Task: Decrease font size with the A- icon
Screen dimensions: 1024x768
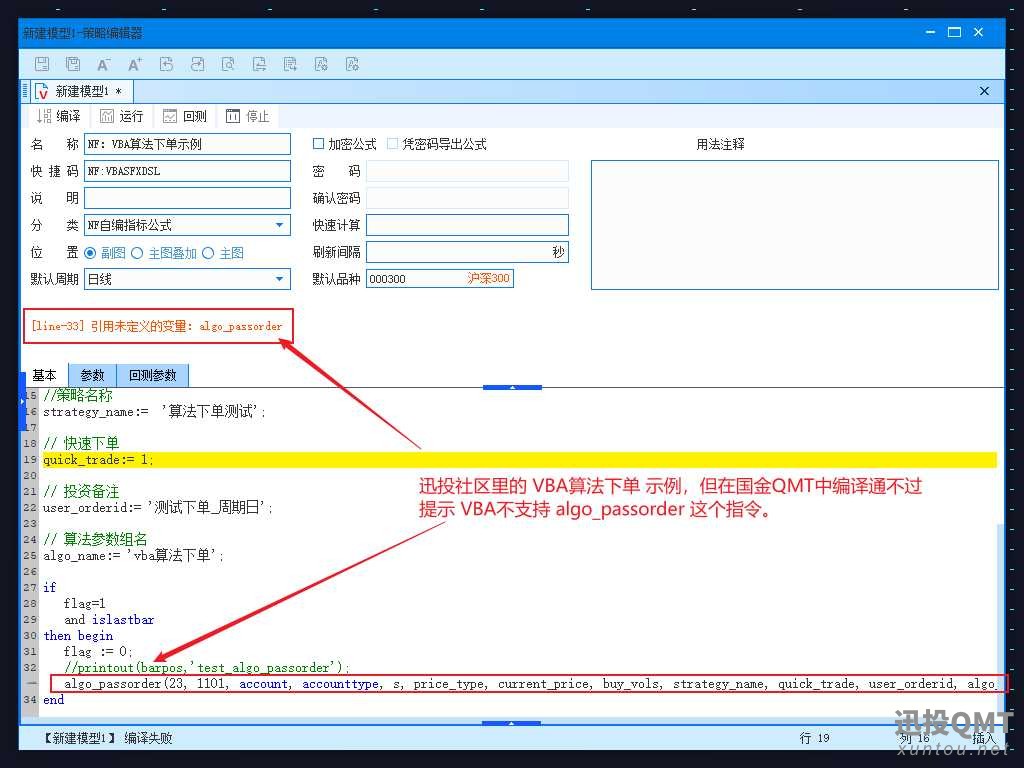Action: [x=103, y=64]
